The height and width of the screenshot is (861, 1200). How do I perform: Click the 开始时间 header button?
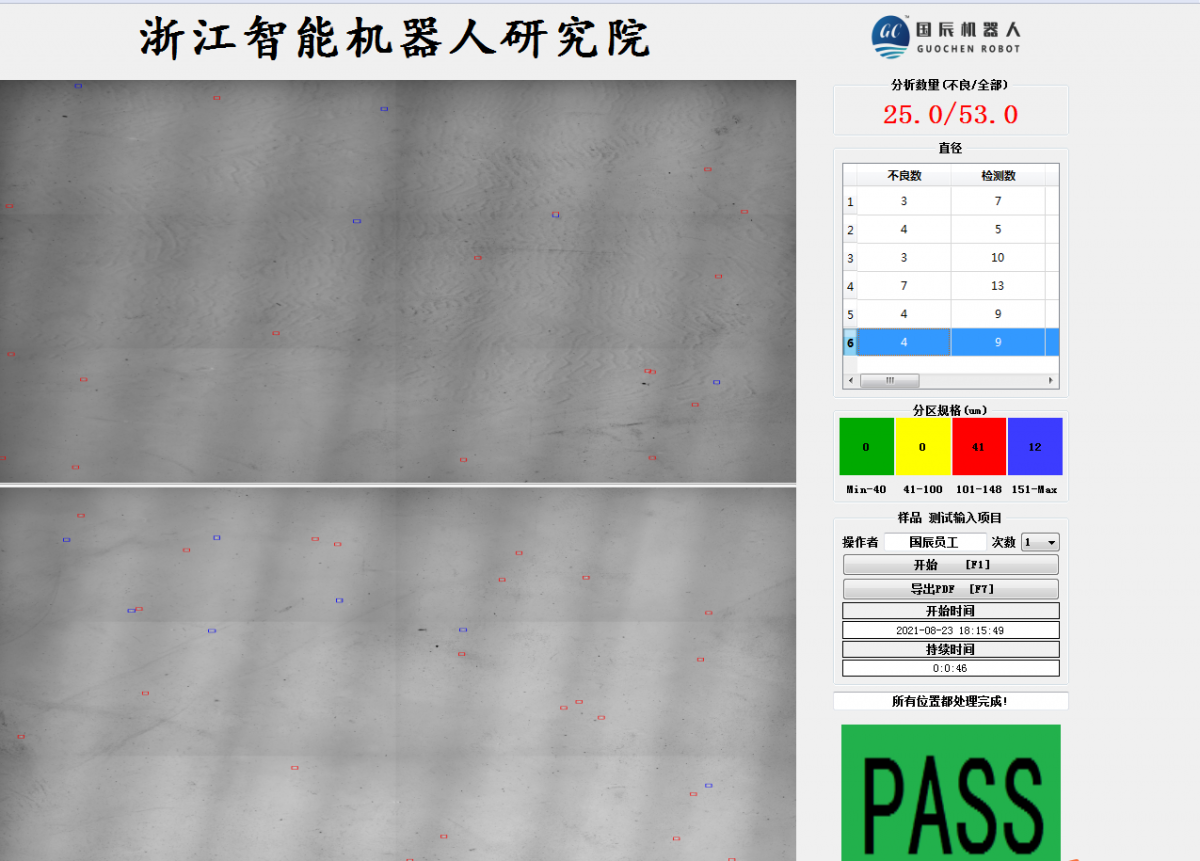950,610
